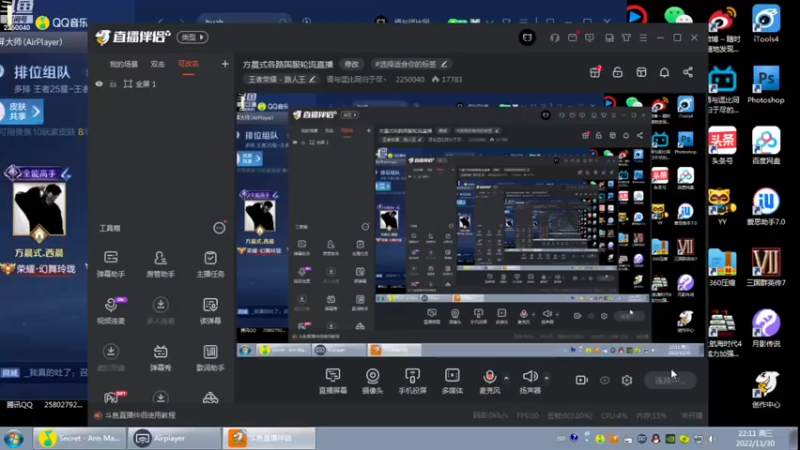Open iTools4 desktop shortcut
The height and width of the screenshot is (450, 800).
click(765, 23)
